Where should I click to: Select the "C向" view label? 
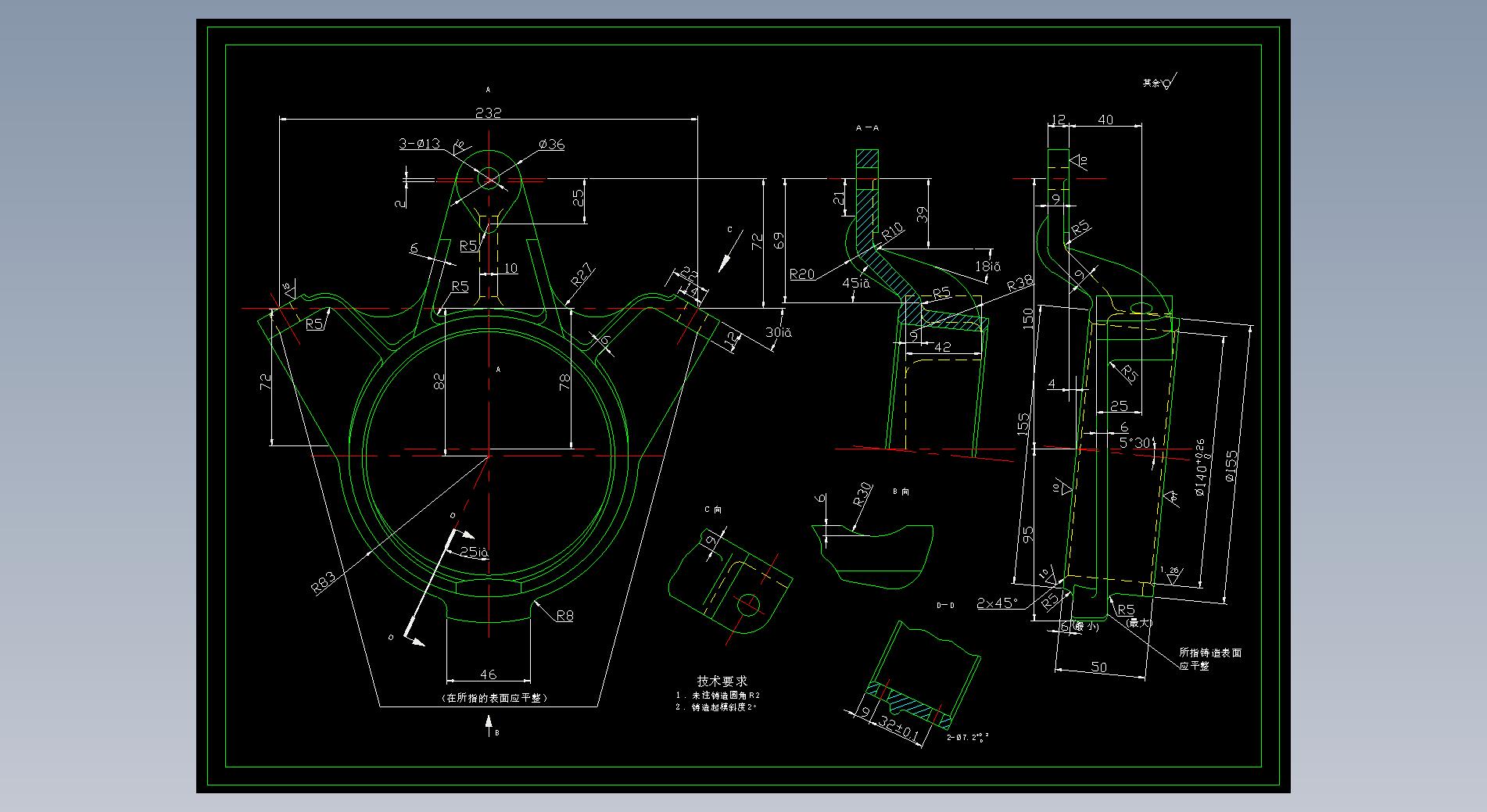click(712, 510)
